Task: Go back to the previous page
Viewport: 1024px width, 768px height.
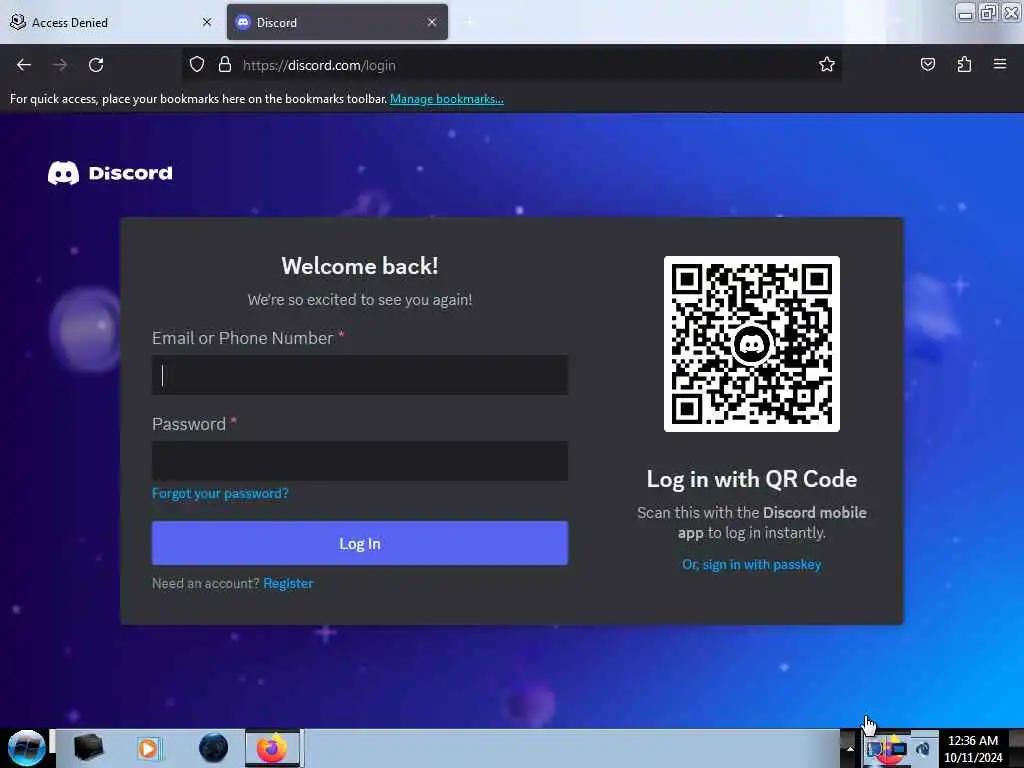Action: pyautogui.click(x=24, y=65)
